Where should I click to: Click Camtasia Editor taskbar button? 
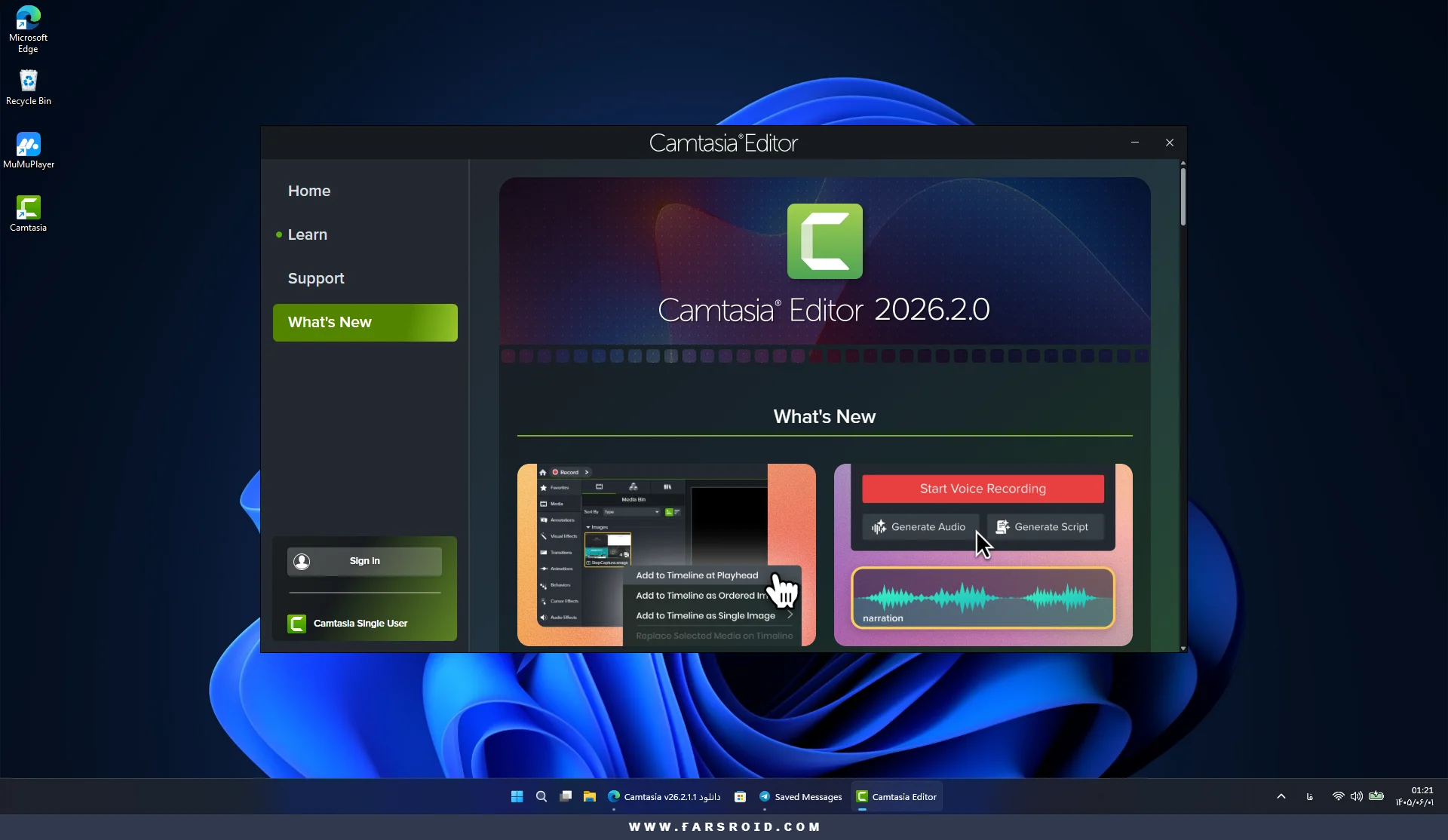click(x=897, y=796)
